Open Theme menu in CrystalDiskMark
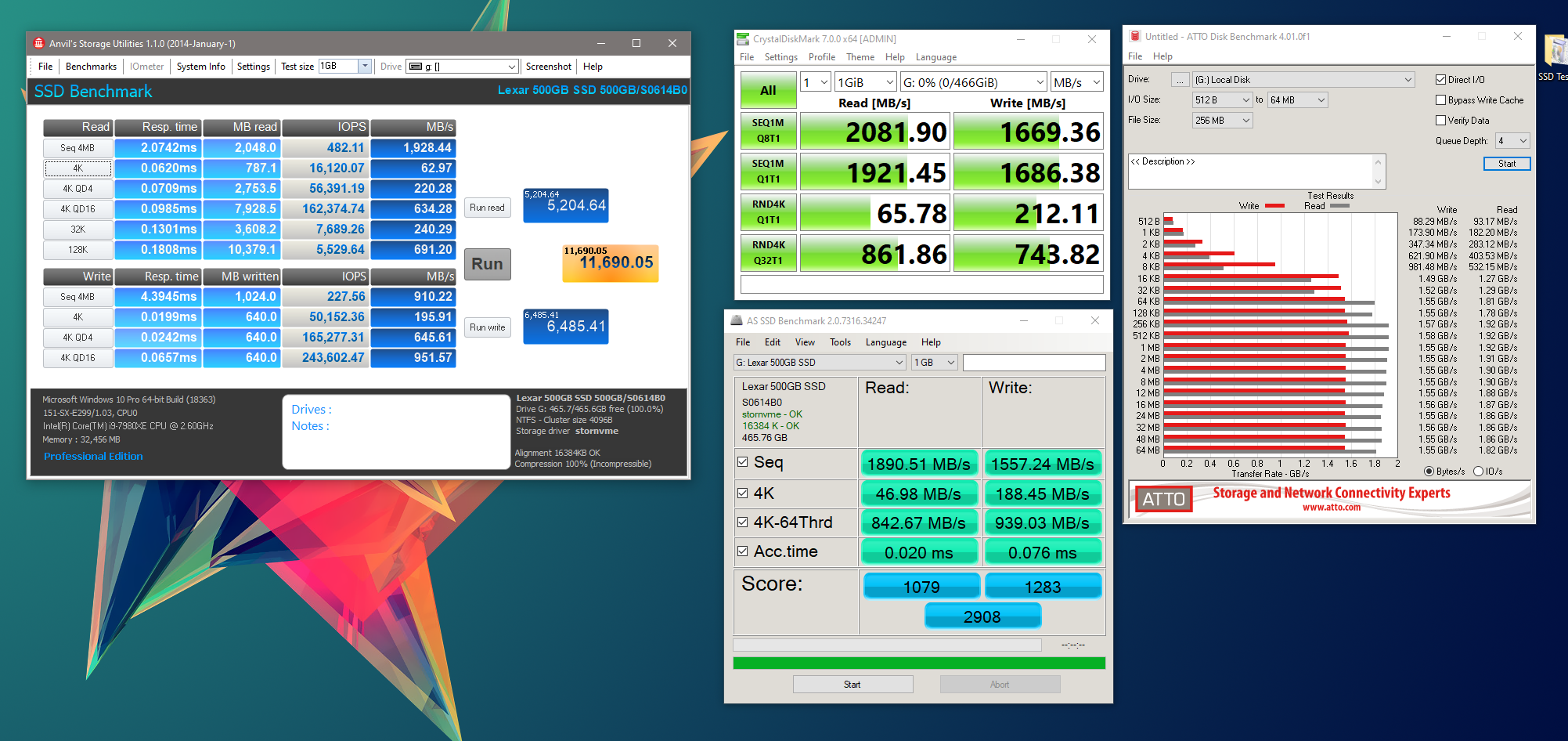This screenshot has width=1568, height=741. [860, 57]
